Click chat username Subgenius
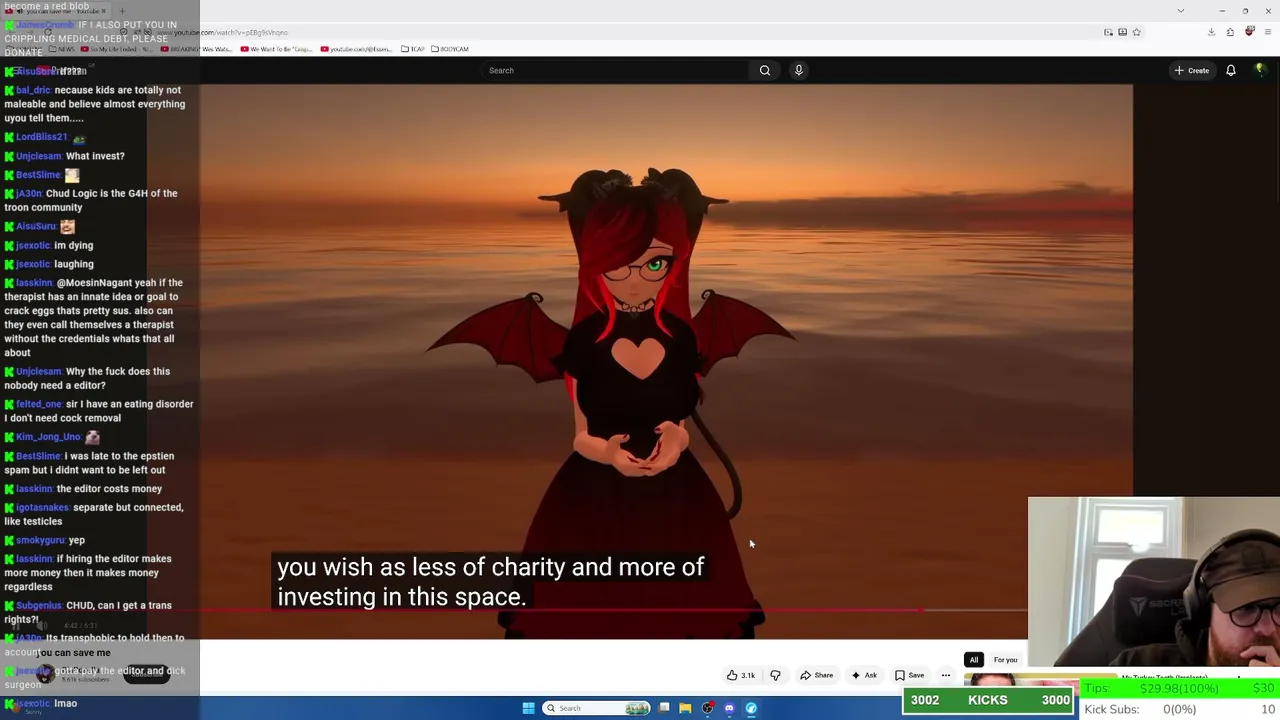Viewport: 1280px width, 720px height. coord(39,606)
